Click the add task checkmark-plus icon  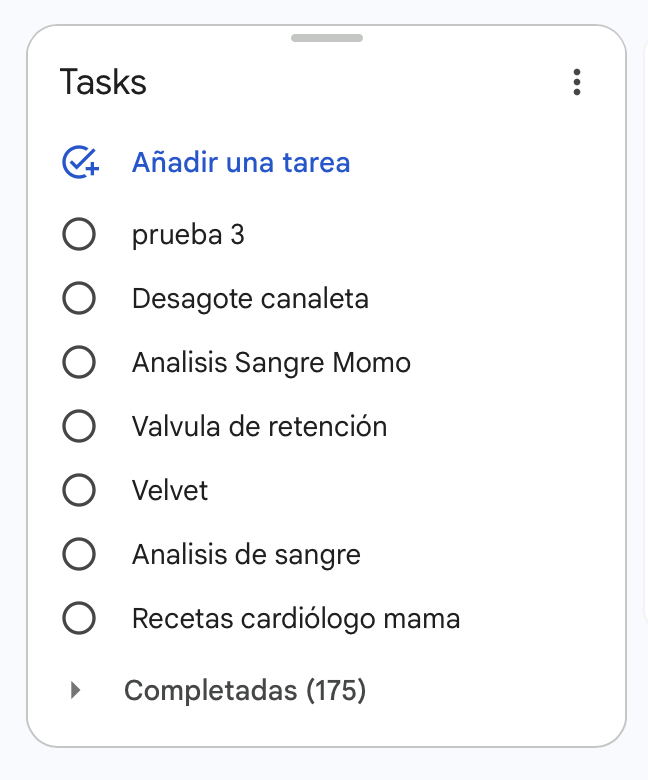pyautogui.click(x=80, y=162)
